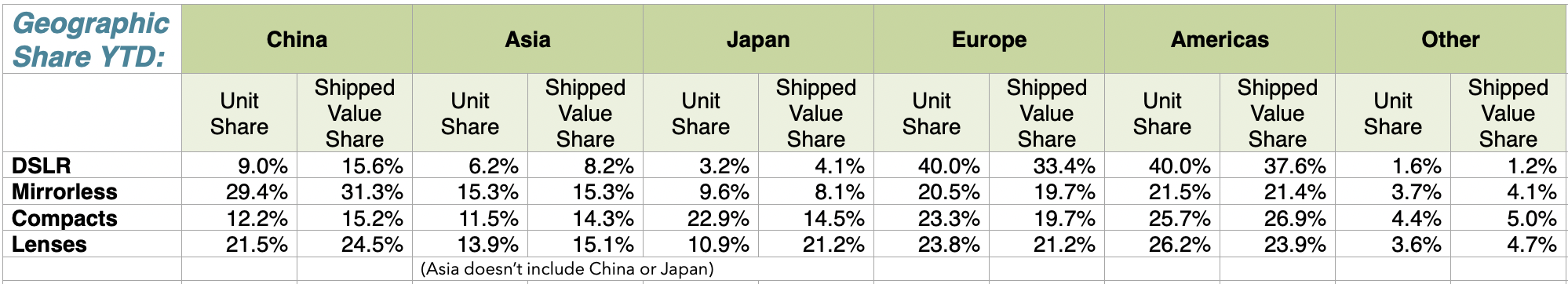This screenshot has height=284, width=1568.
Task: Select the Europe column header
Action: click(x=989, y=39)
